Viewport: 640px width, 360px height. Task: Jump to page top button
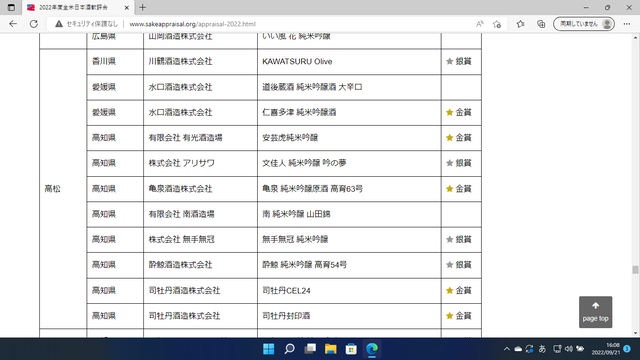click(x=596, y=312)
